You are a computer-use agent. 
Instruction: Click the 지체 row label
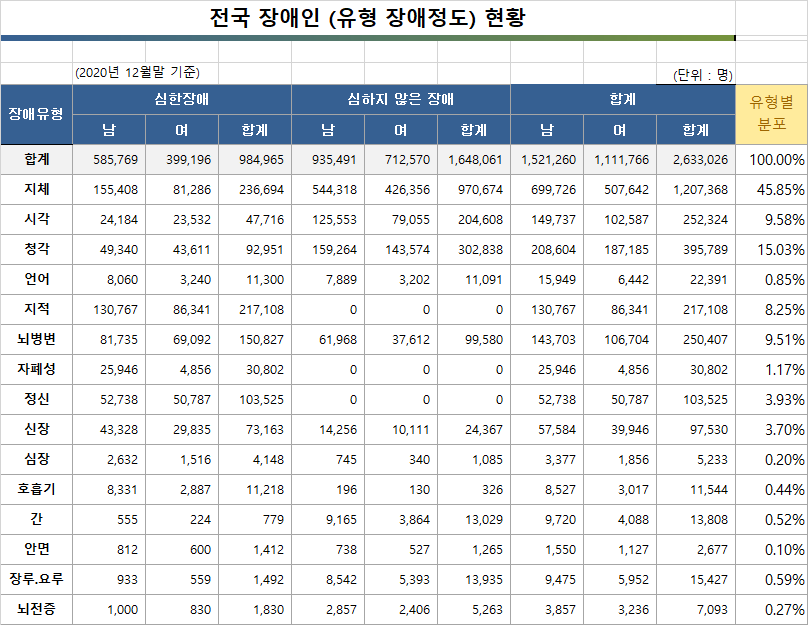(36, 189)
